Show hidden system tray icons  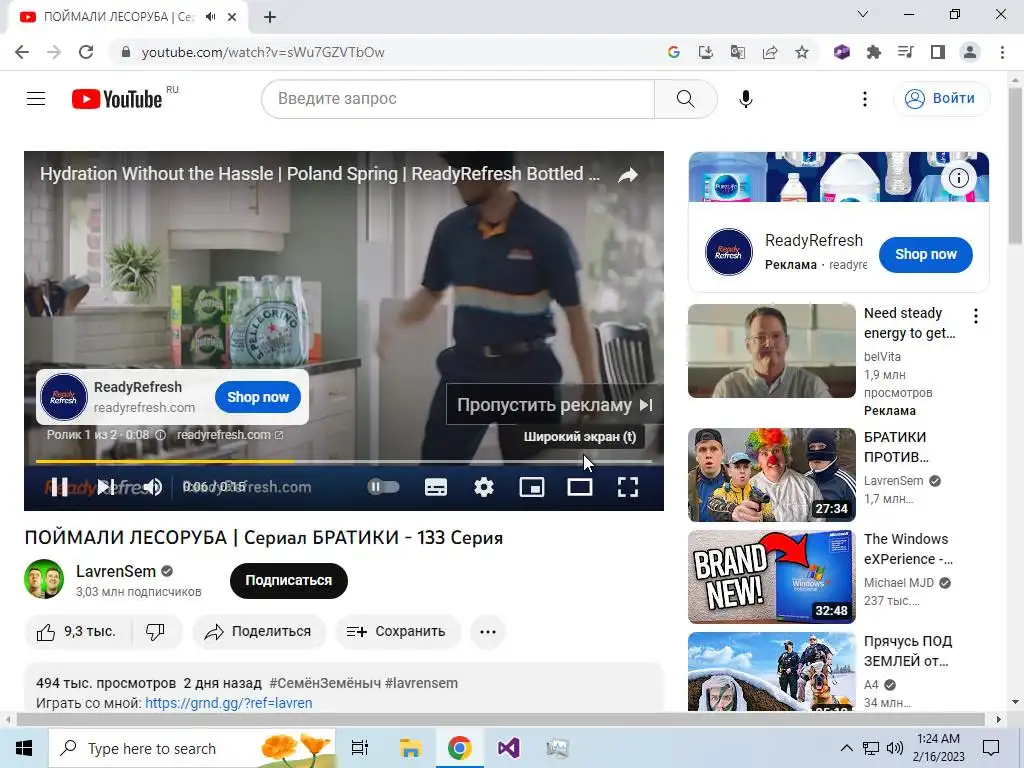pyautogui.click(x=846, y=748)
